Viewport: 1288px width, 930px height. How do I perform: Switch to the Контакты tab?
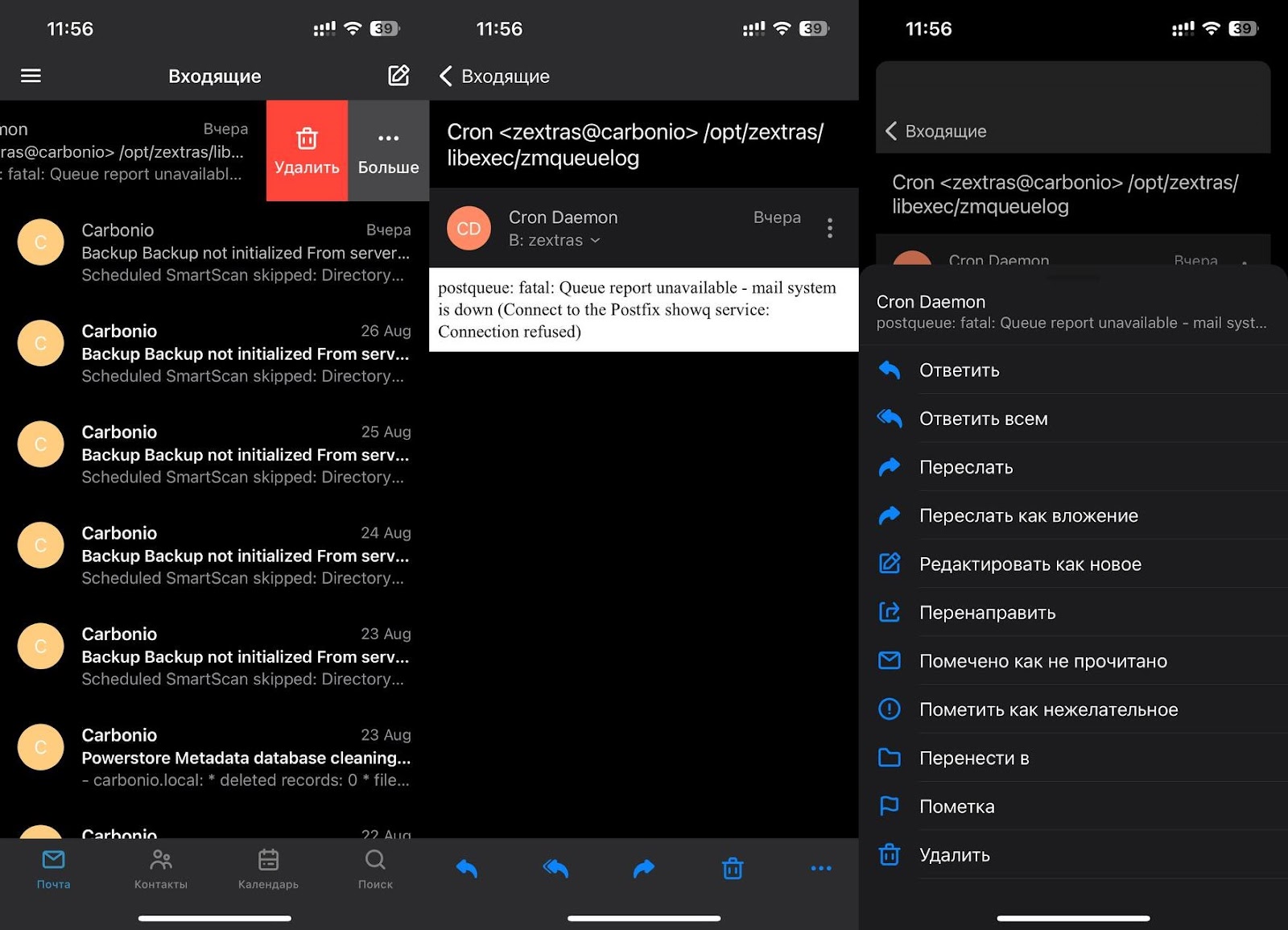pos(161,870)
